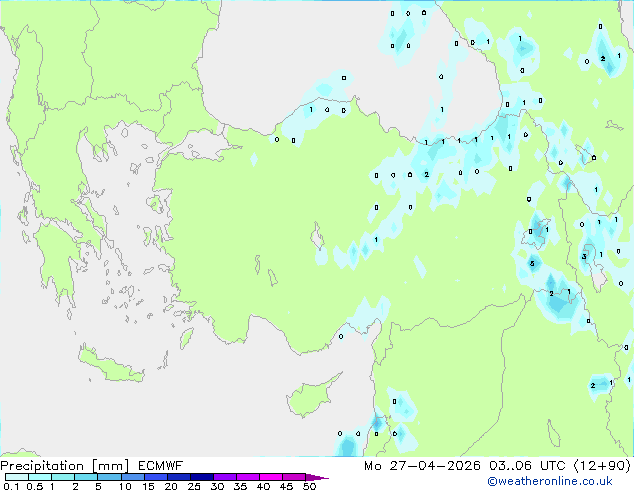This screenshot has width=634, height=490.
Task: Click the legend value label 0.1
Action: click(11, 486)
